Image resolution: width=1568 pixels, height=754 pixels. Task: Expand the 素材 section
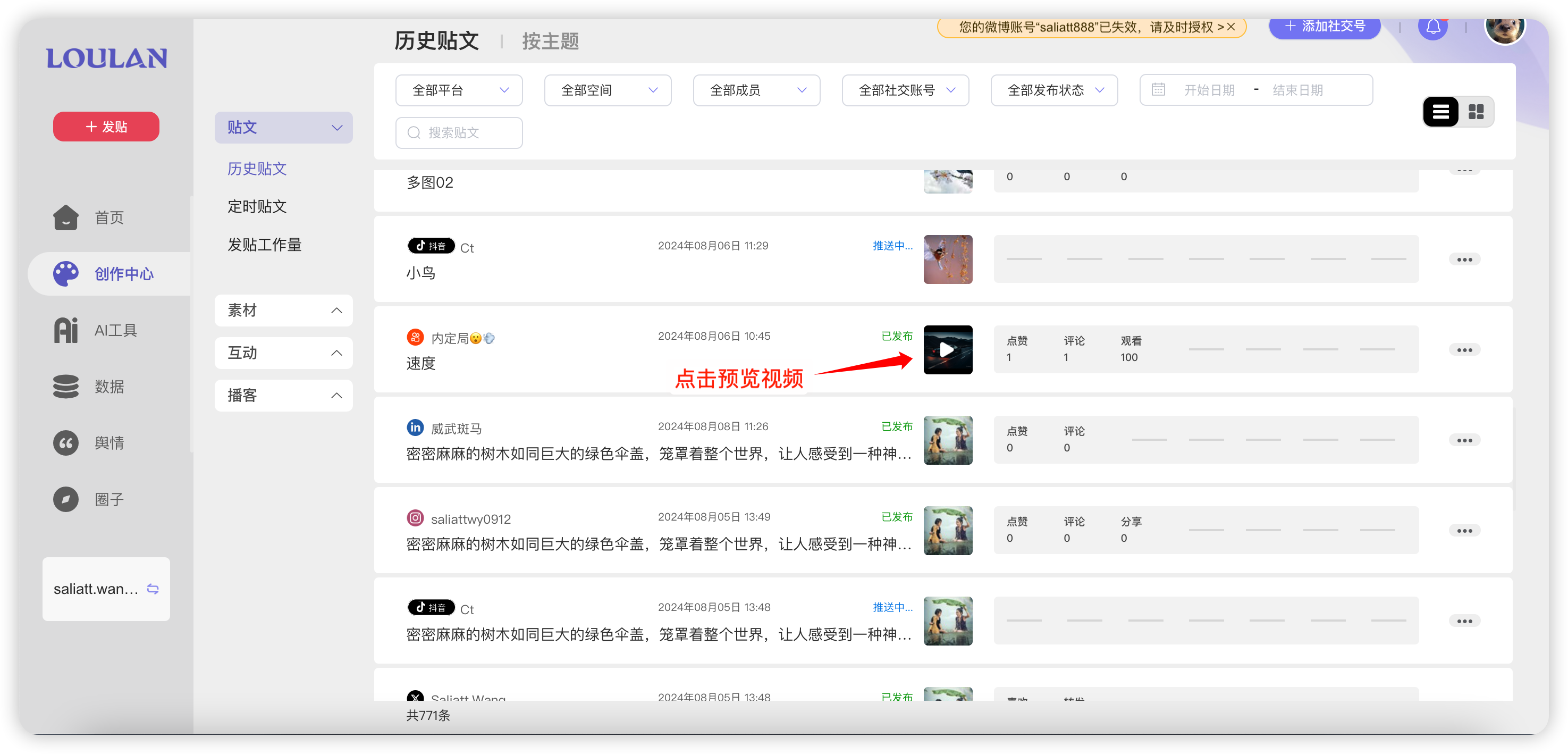[284, 311]
